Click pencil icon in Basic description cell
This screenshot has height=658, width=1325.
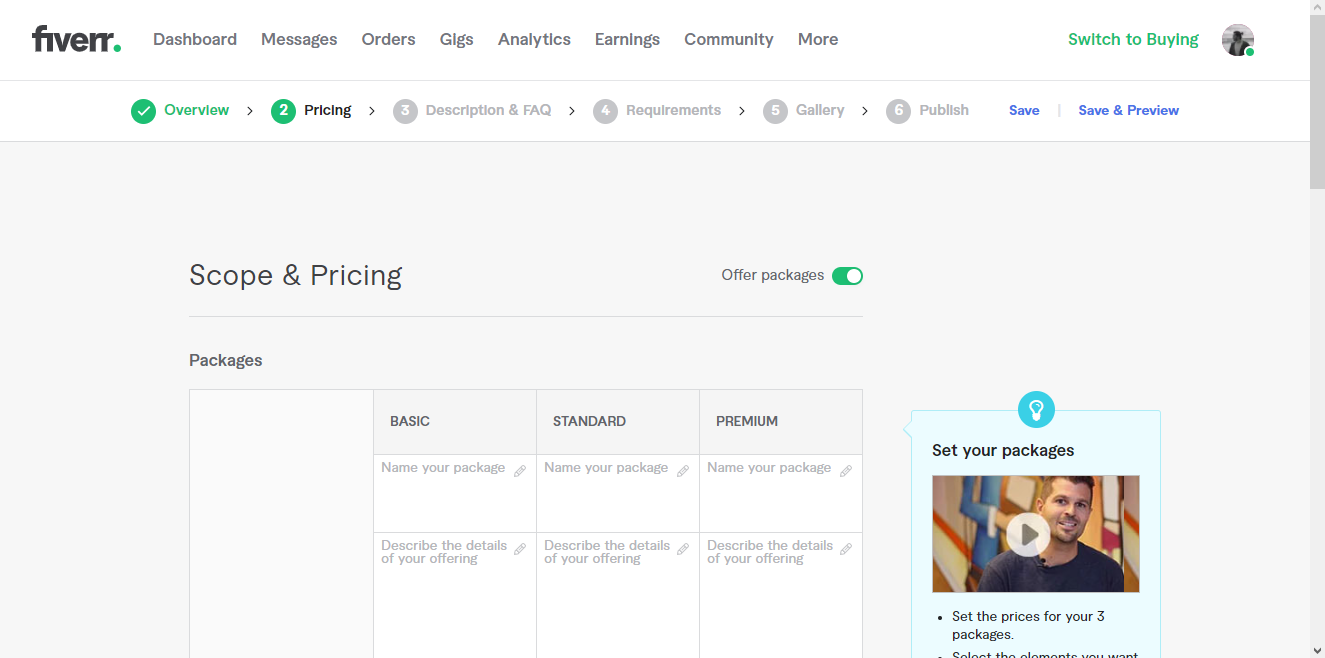[x=520, y=549]
